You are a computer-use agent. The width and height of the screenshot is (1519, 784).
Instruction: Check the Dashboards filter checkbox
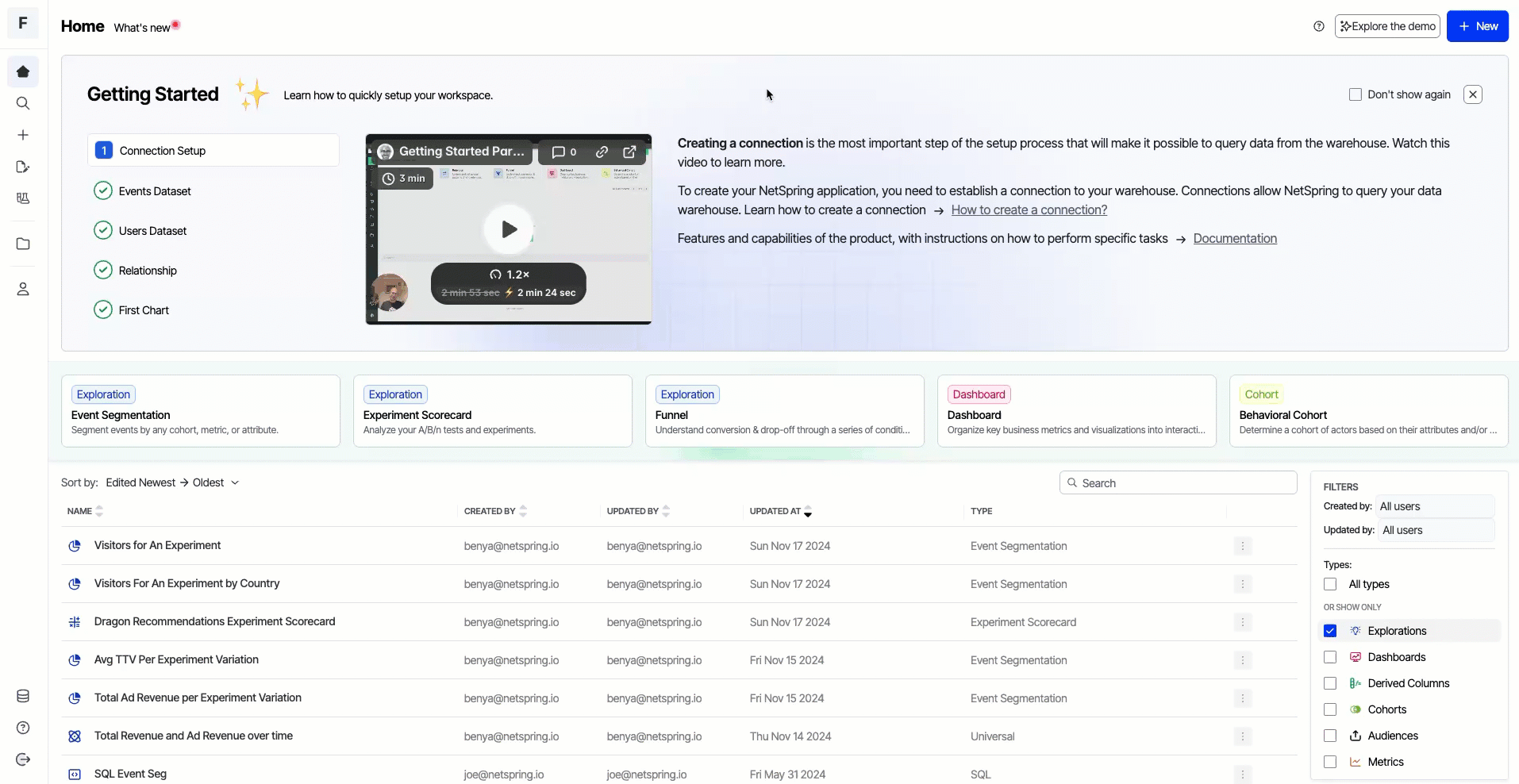coord(1330,657)
